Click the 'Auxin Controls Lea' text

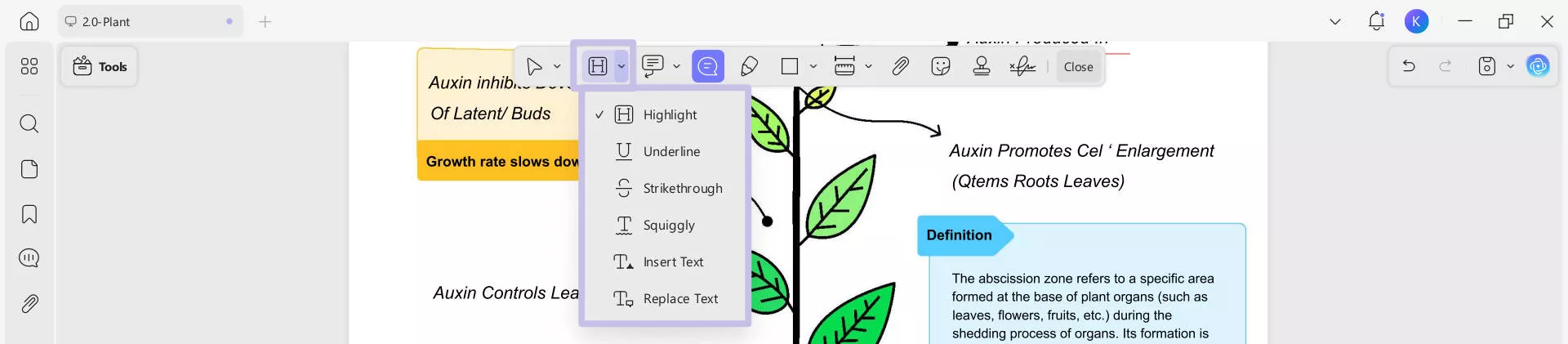click(506, 293)
